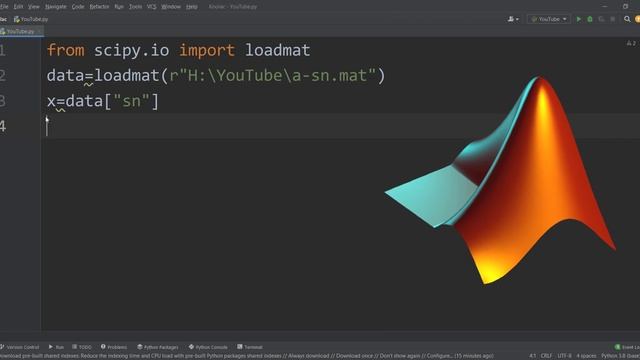Click the YouTube.py breadcrumb in the navigation bar

(31, 19)
